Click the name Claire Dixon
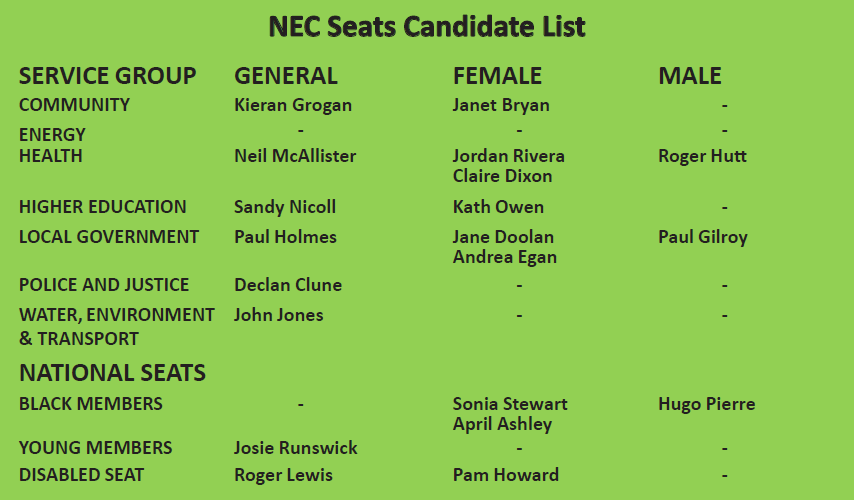Viewport: 854px width, 500px height. coord(503,176)
